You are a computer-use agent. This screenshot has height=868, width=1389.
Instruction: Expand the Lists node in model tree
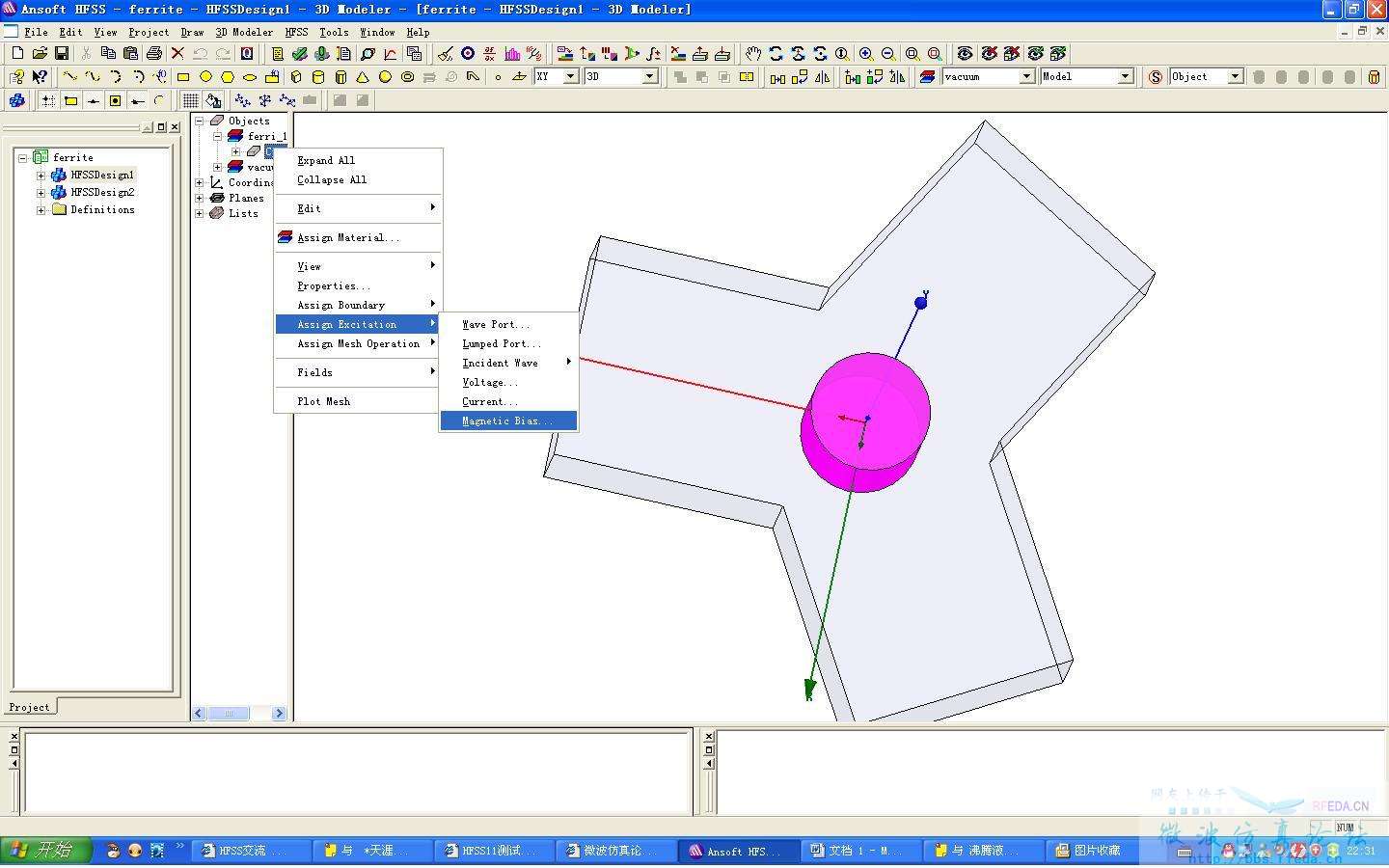[x=200, y=213]
